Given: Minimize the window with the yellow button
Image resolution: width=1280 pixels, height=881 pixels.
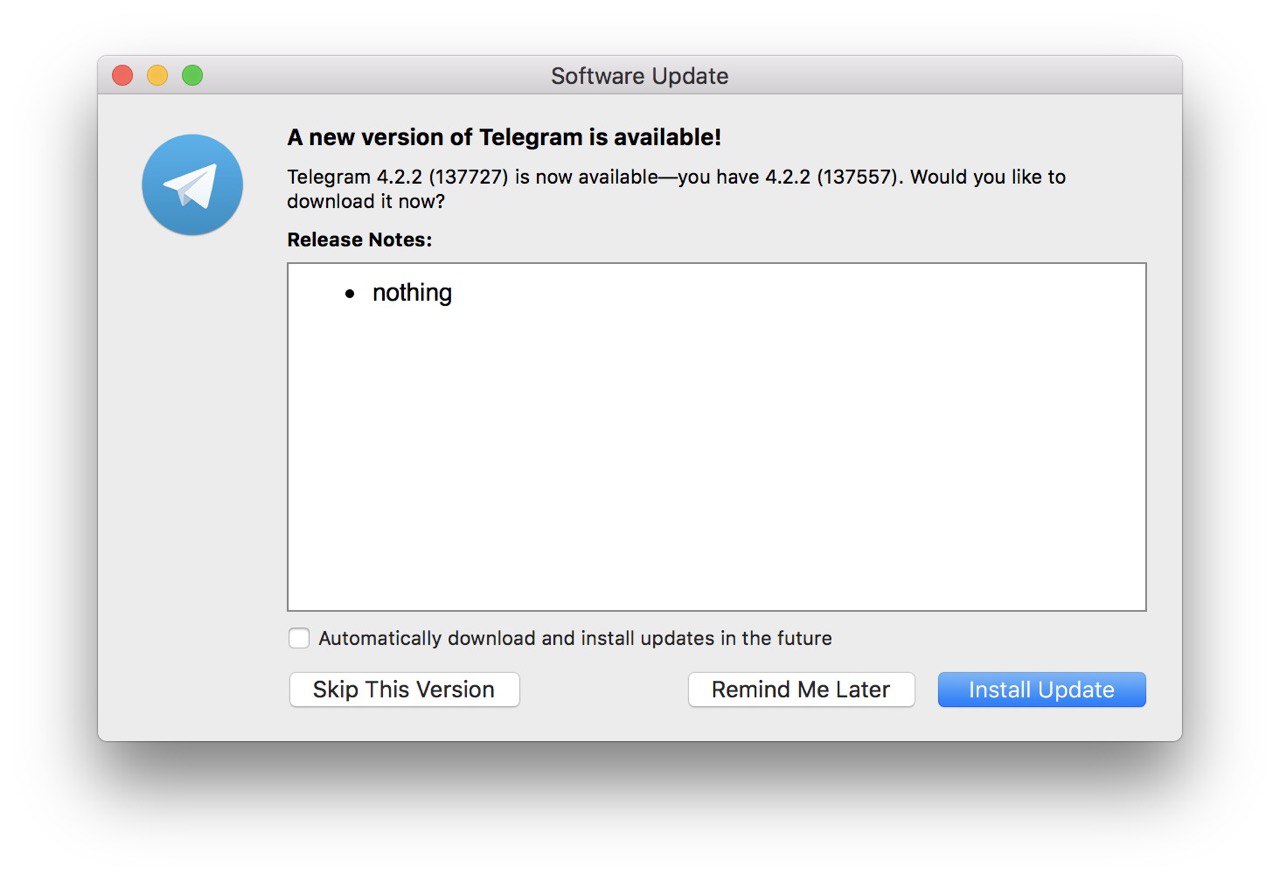Looking at the screenshot, I should pyautogui.click(x=157, y=75).
